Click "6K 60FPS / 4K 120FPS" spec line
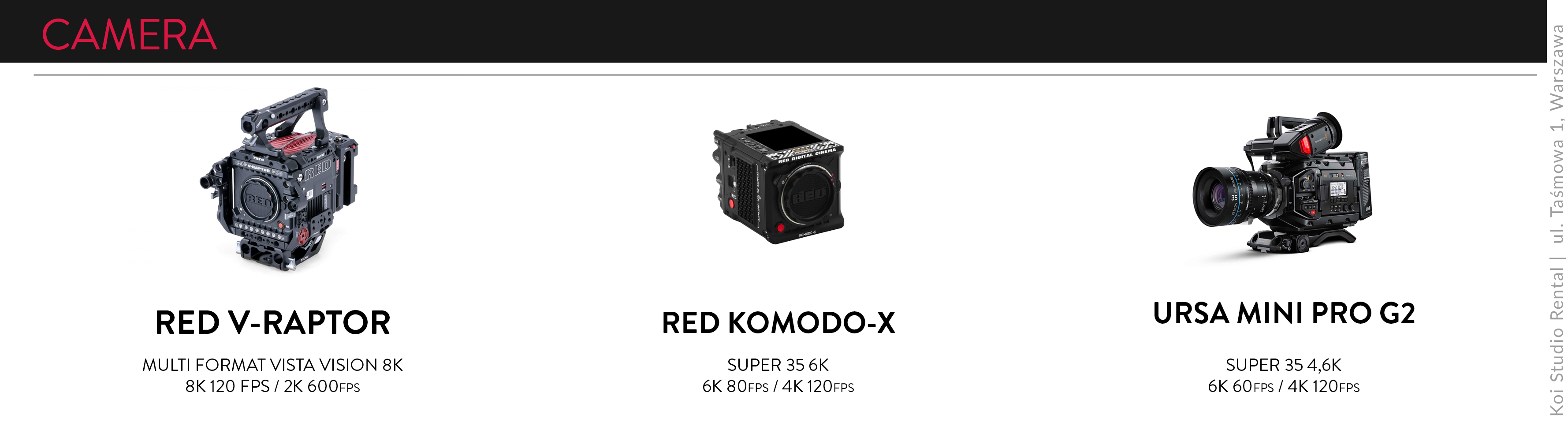 coord(1284,386)
